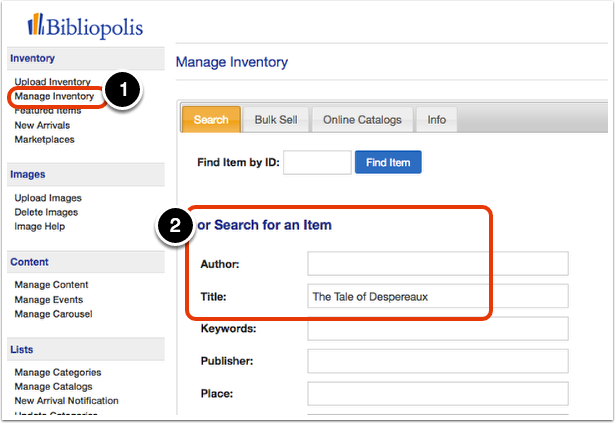Click the Bibliopolis logo

pyautogui.click(x=85, y=26)
